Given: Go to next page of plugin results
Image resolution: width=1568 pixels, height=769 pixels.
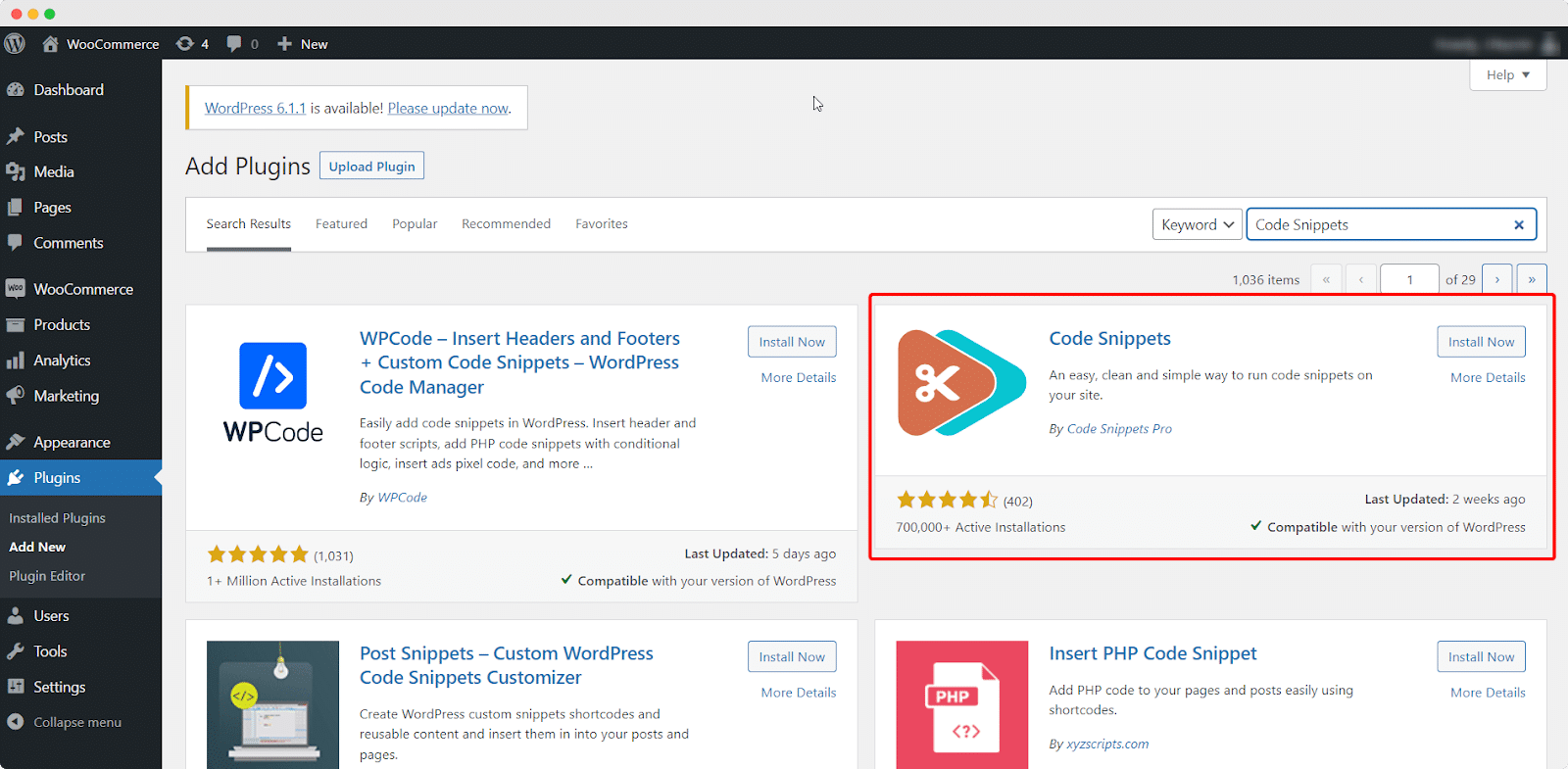Looking at the screenshot, I should [1496, 279].
